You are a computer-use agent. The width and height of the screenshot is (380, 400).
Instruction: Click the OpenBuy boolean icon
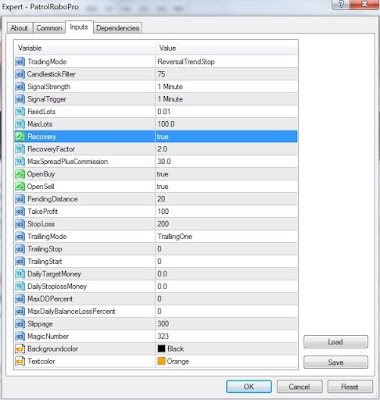point(20,174)
